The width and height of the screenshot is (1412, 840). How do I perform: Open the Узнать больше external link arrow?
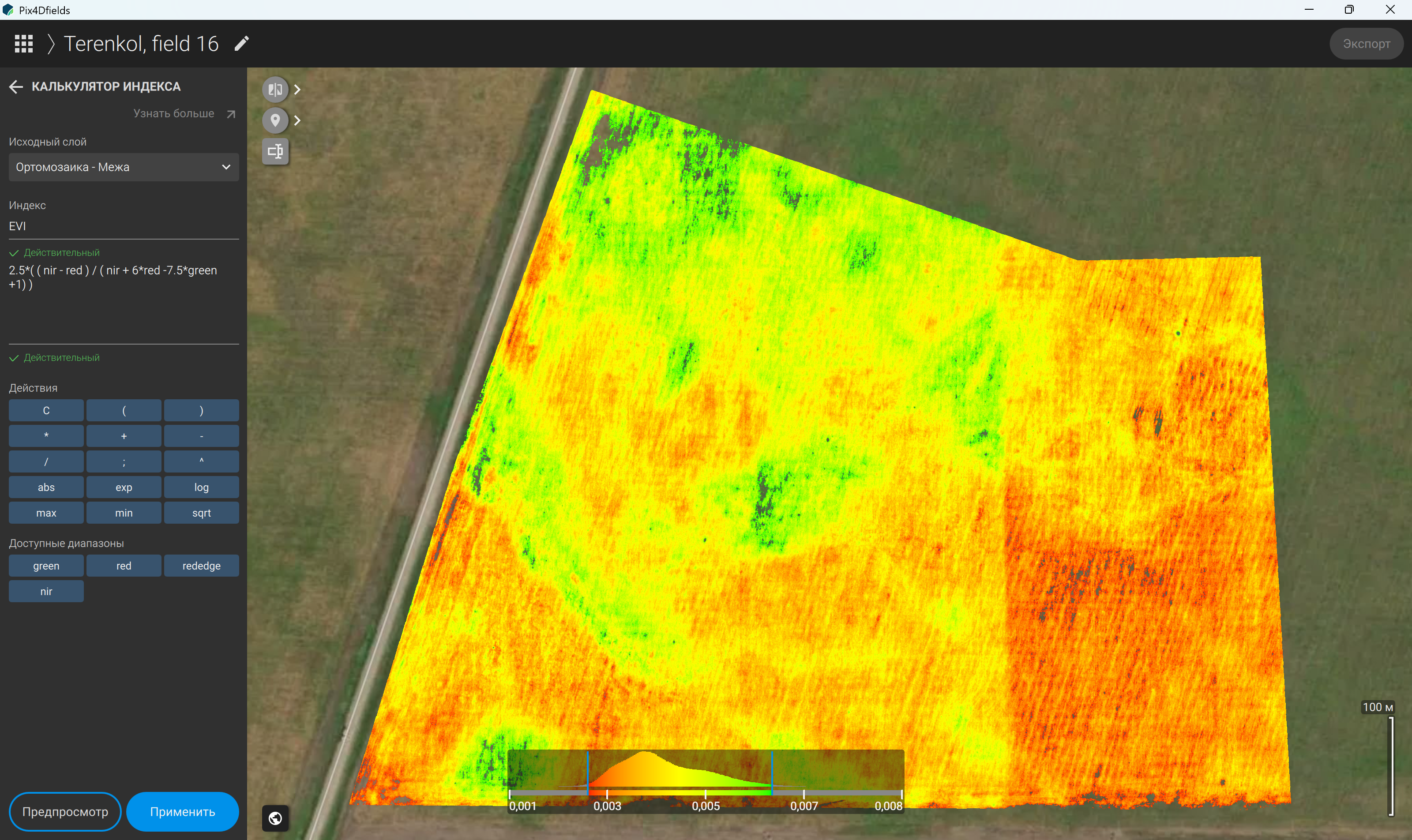tap(231, 114)
